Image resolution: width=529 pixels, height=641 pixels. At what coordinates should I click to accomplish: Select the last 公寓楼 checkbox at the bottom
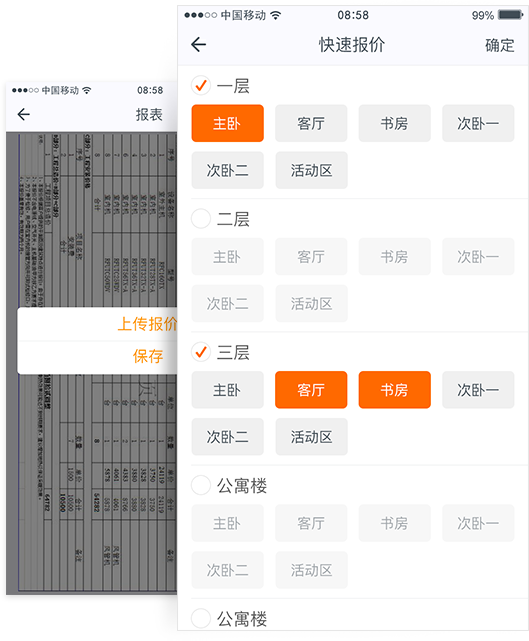[201, 618]
